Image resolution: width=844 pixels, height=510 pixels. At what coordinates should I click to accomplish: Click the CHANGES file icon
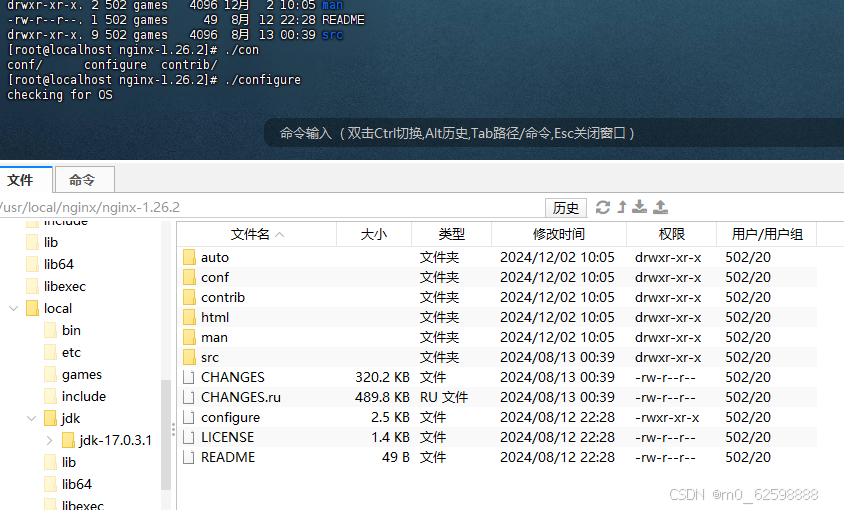click(188, 377)
